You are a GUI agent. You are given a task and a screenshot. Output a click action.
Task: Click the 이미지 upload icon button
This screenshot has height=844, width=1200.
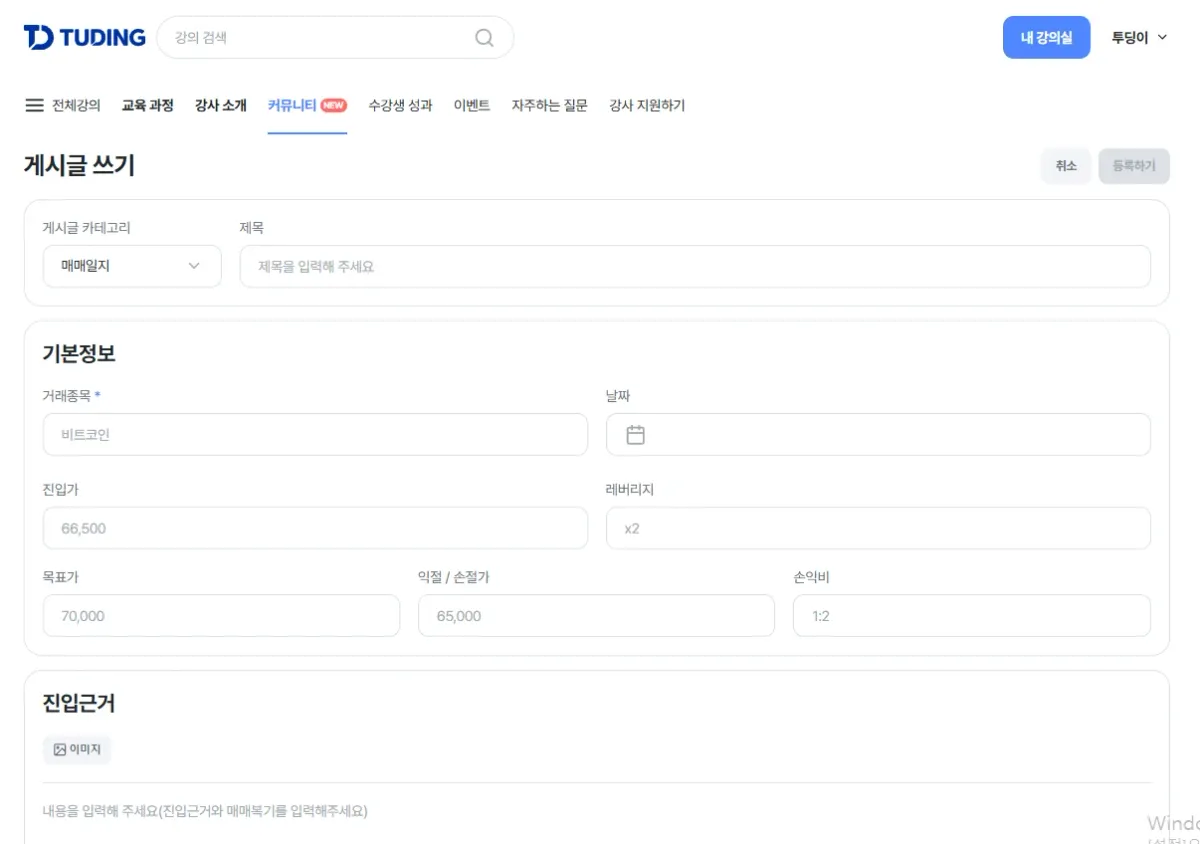(x=77, y=749)
